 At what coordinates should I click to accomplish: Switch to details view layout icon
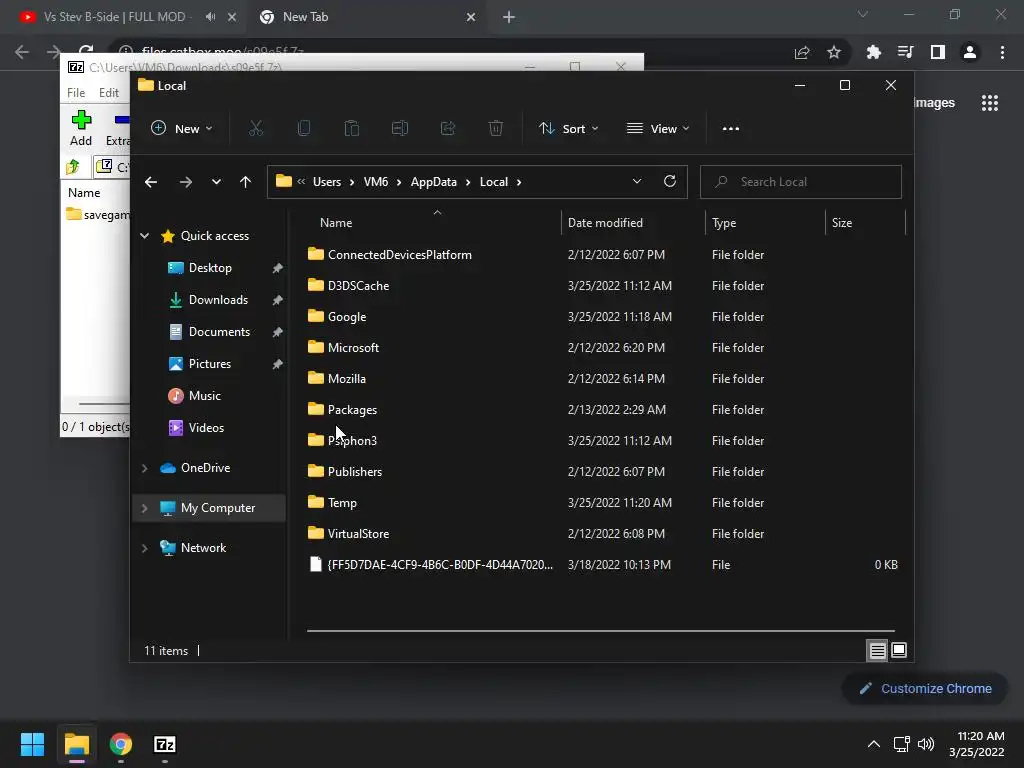[877, 650]
